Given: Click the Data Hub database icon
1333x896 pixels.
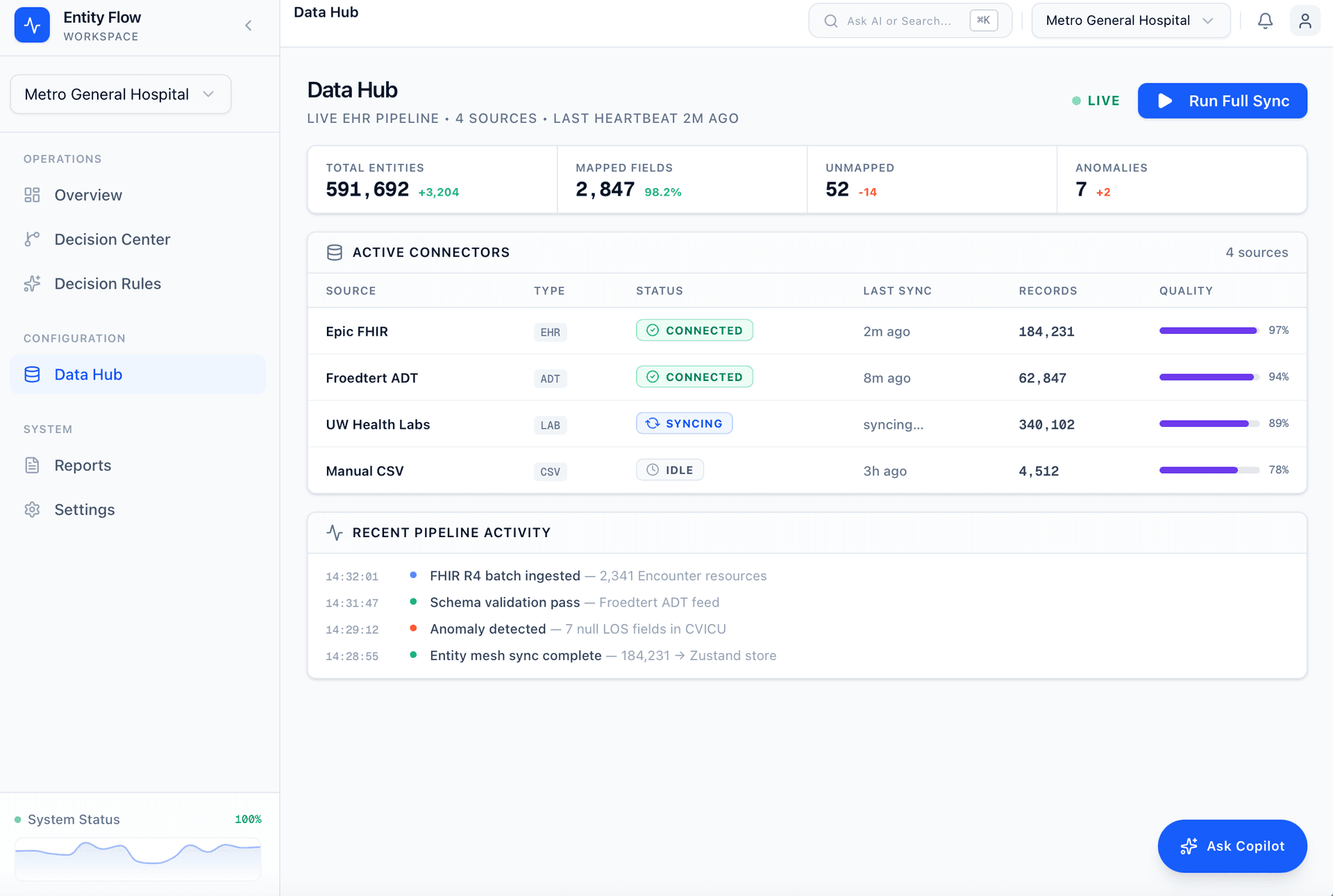Looking at the screenshot, I should [33, 374].
